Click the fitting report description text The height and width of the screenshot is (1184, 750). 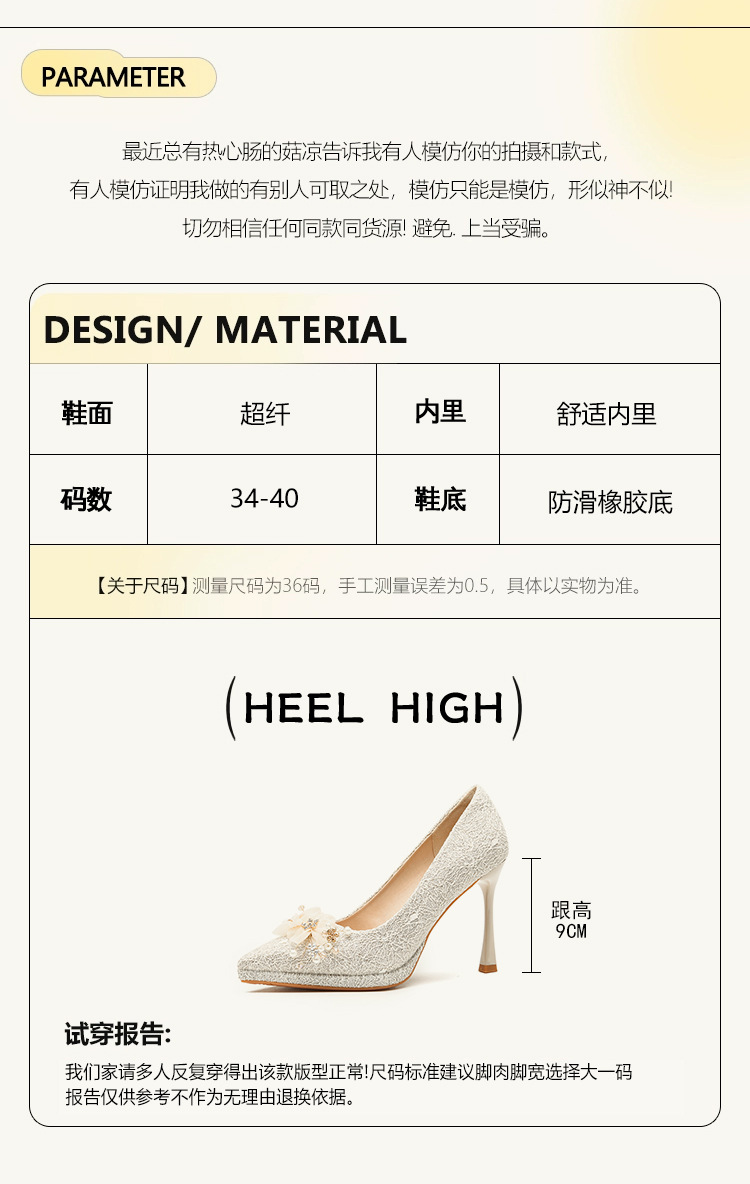(348, 1084)
